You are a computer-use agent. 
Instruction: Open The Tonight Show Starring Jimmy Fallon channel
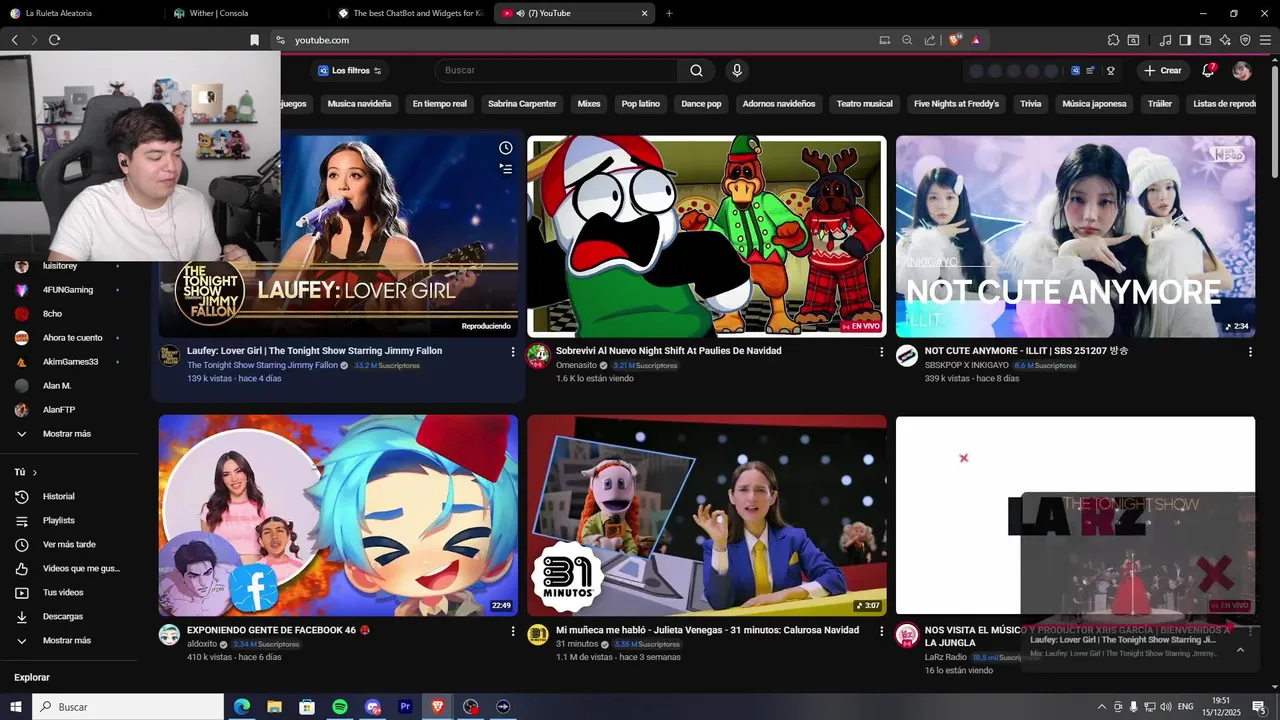(x=262, y=365)
